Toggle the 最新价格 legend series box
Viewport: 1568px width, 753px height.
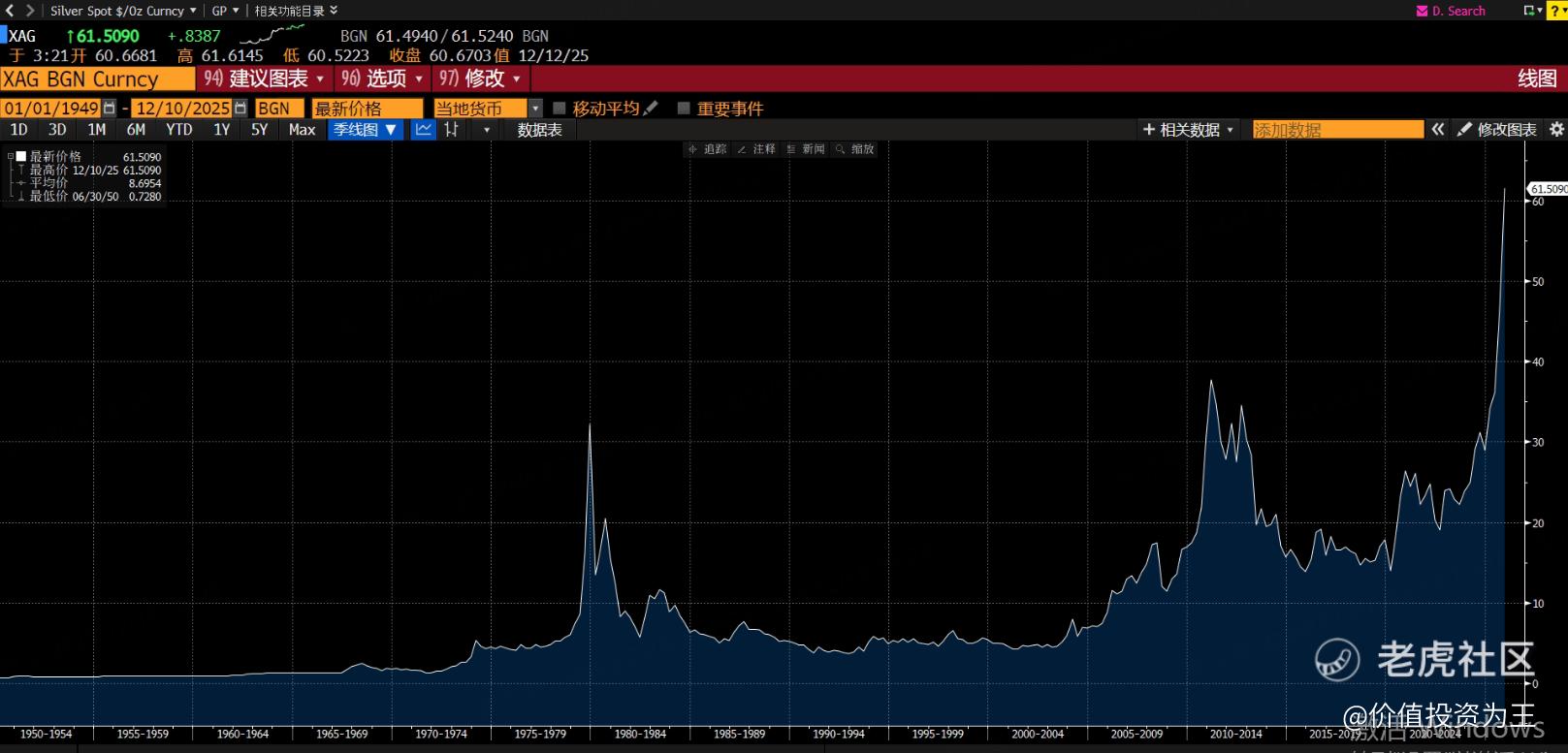(20, 156)
